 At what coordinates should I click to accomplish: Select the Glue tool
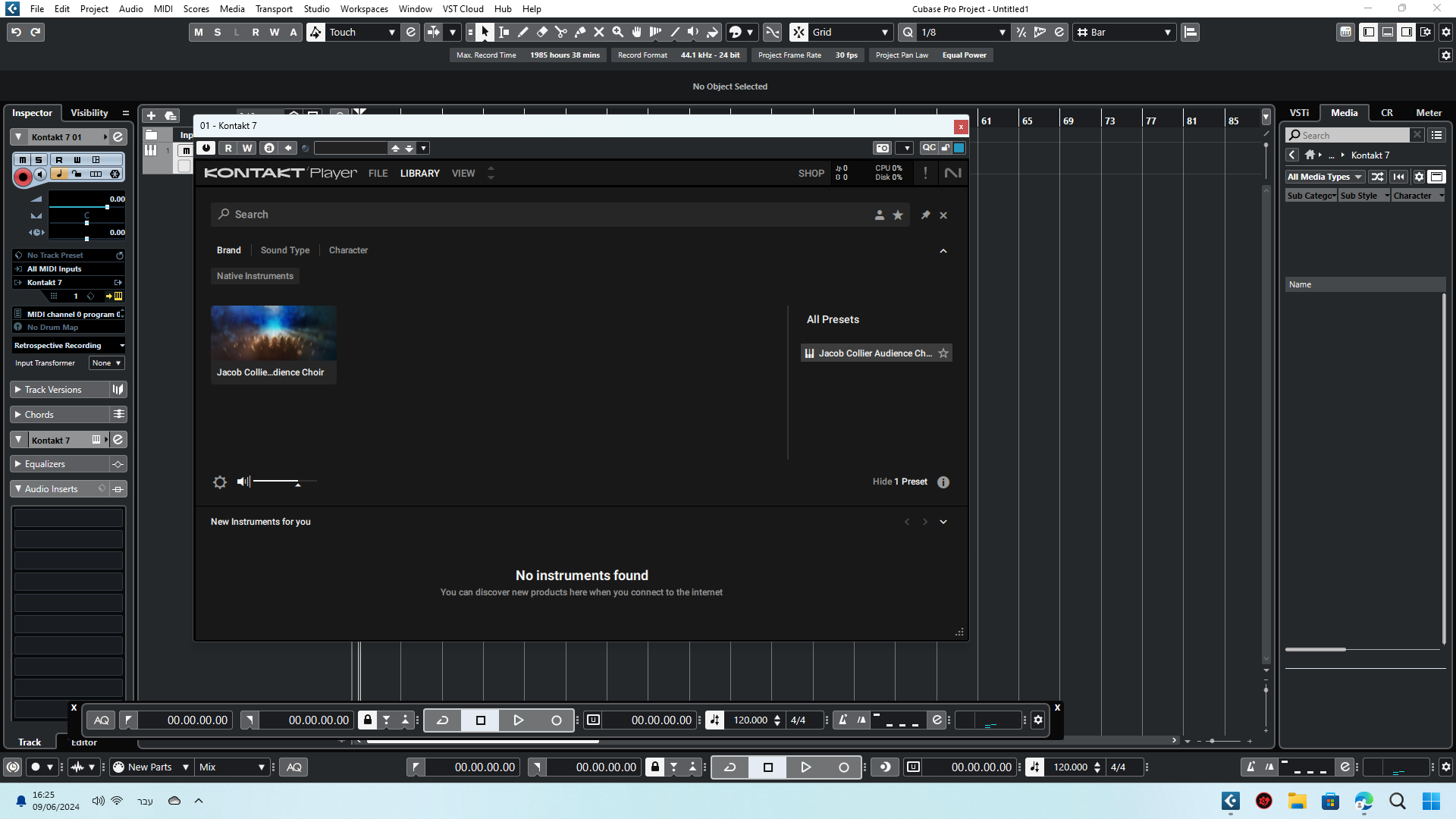click(580, 32)
